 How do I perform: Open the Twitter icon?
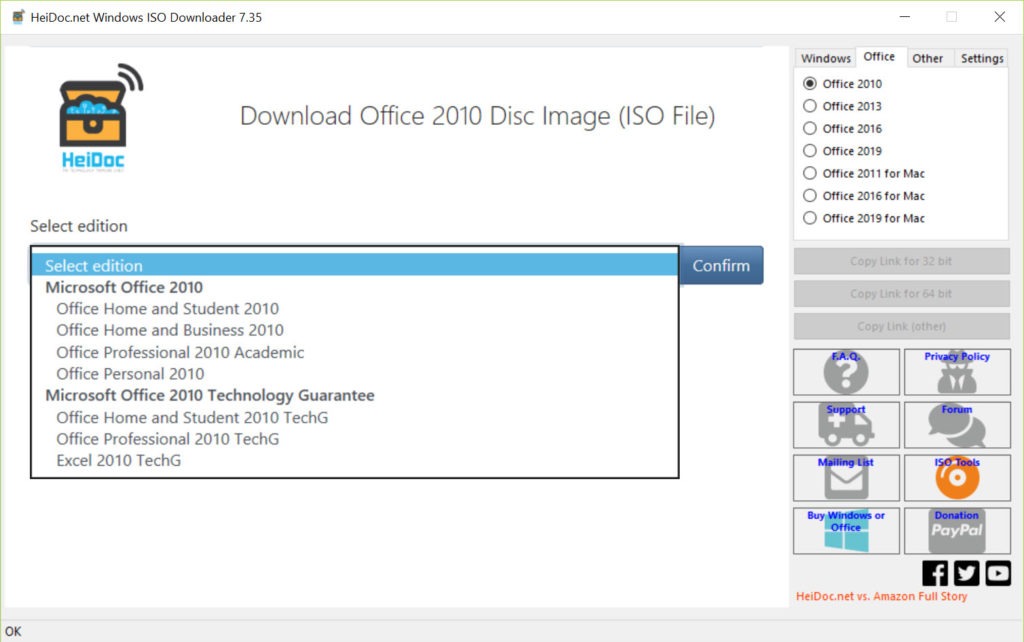[967, 573]
